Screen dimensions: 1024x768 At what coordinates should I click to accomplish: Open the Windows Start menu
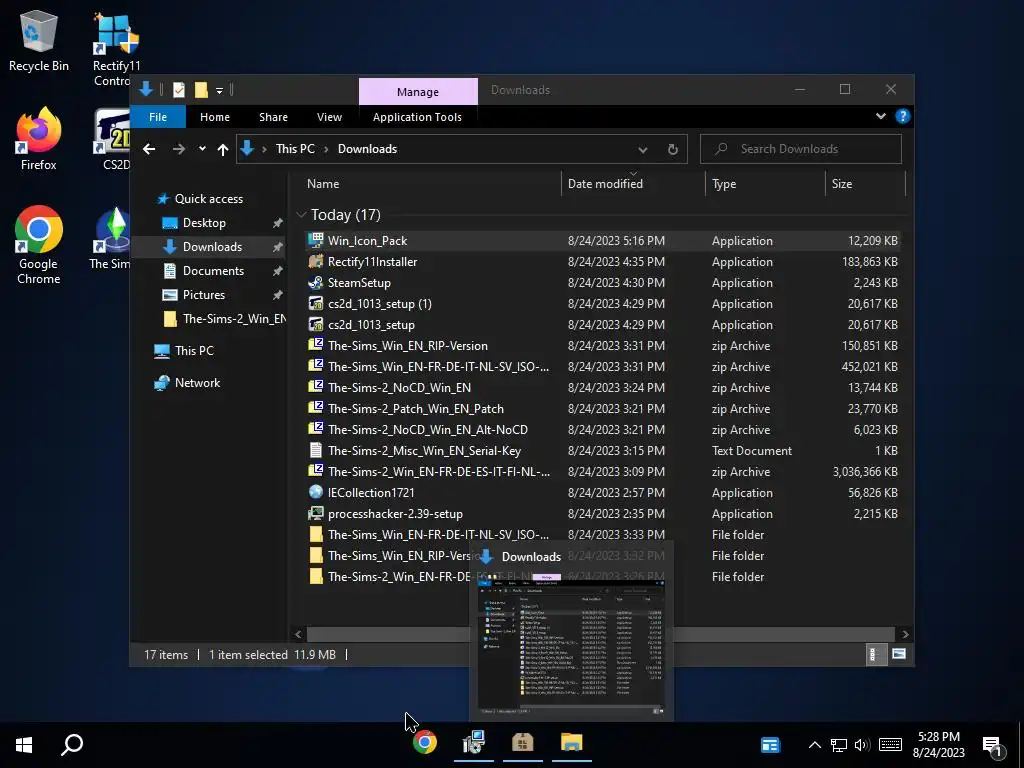tap(24, 744)
